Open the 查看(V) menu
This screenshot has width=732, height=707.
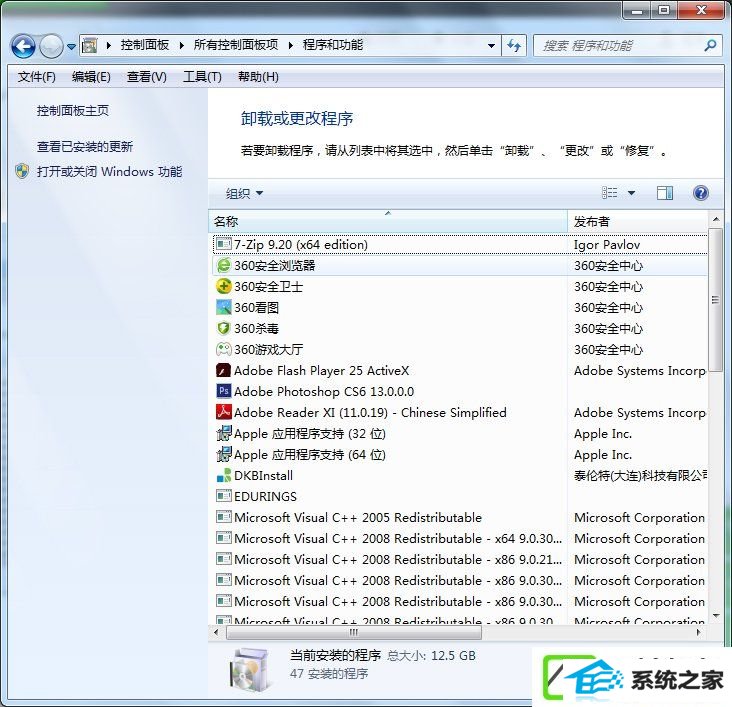pyautogui.click(x=147, y=77)
